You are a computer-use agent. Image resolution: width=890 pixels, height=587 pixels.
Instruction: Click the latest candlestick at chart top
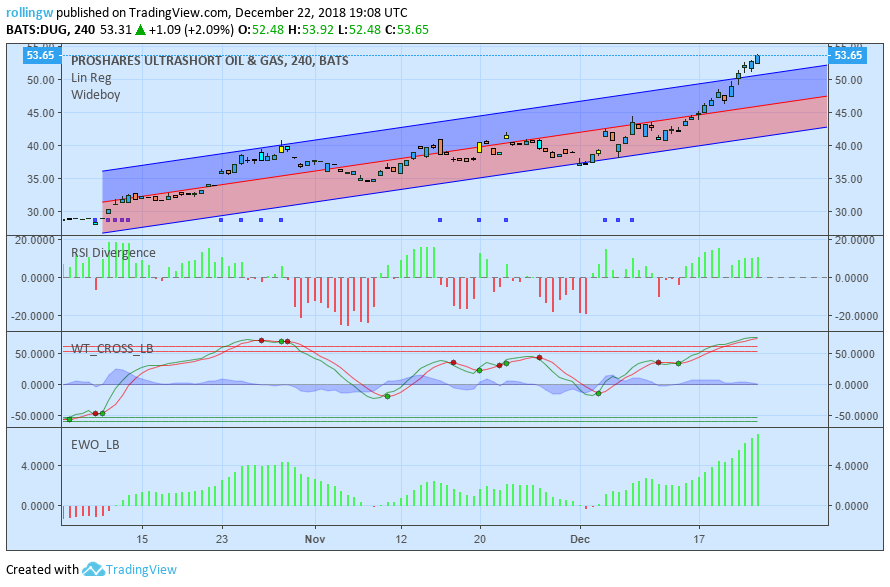point(758,59)
